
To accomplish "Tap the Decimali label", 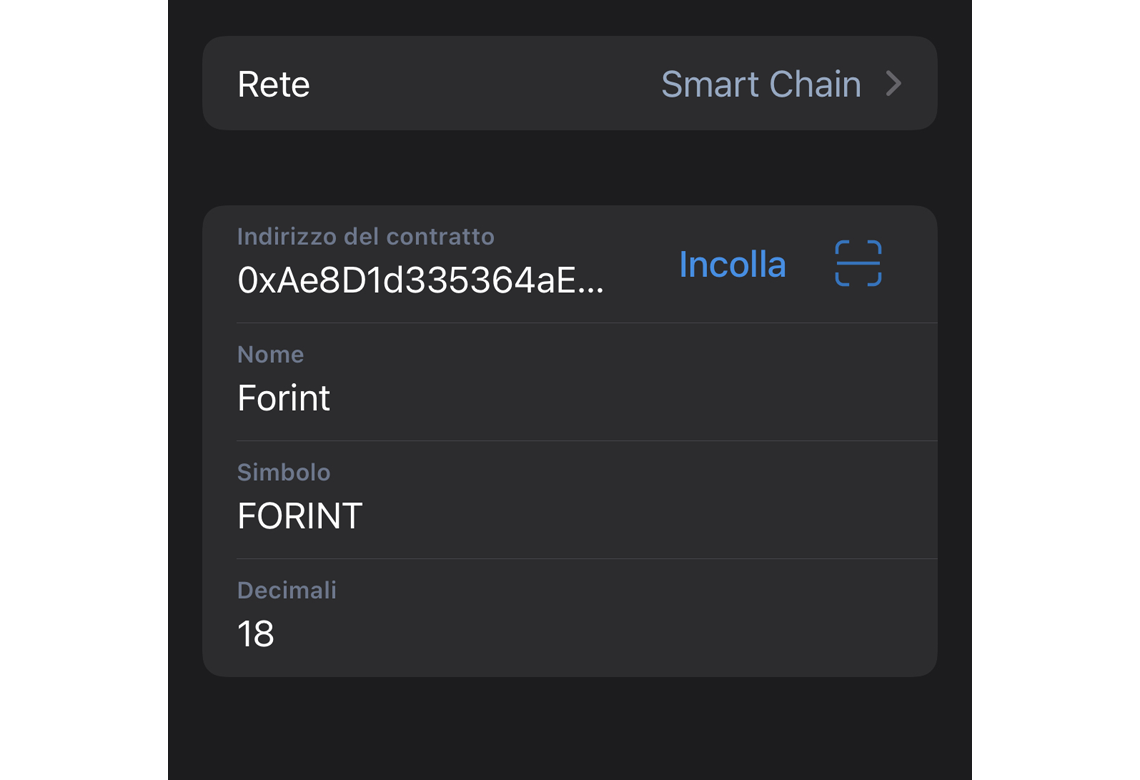I will [x=286, y=590].
